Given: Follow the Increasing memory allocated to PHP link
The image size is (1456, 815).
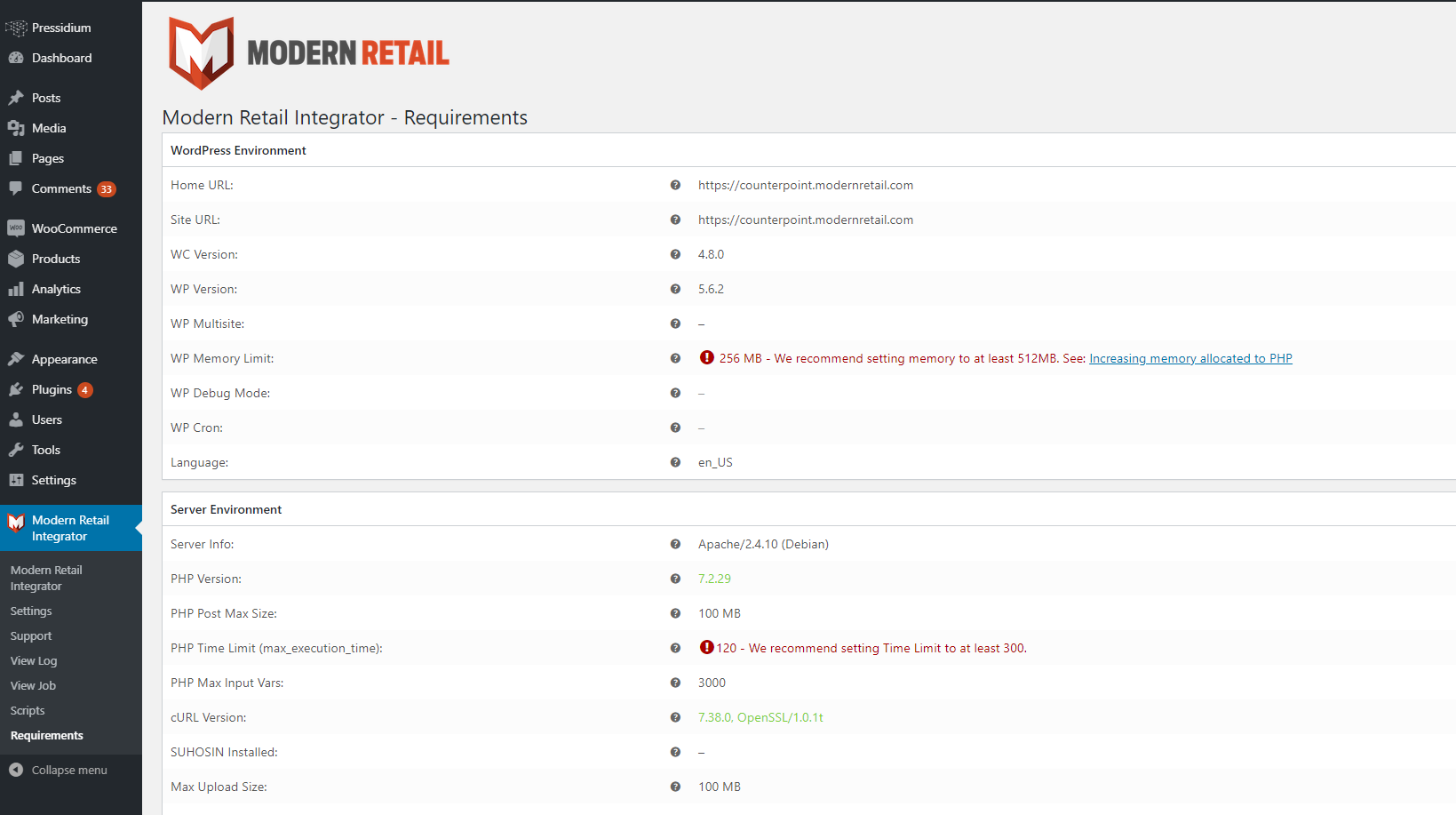Looking at the screenshot, I should pyautogui.click(x=1190, y=358).
